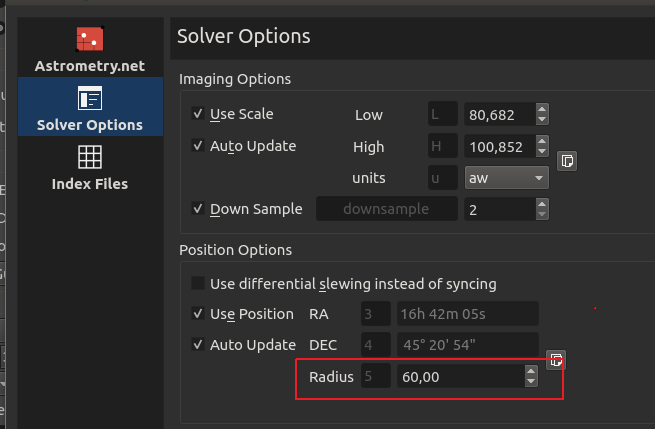Disable the imaging Auto Update checkbox
The image size is (655, 429).
(x=198, y=146)
